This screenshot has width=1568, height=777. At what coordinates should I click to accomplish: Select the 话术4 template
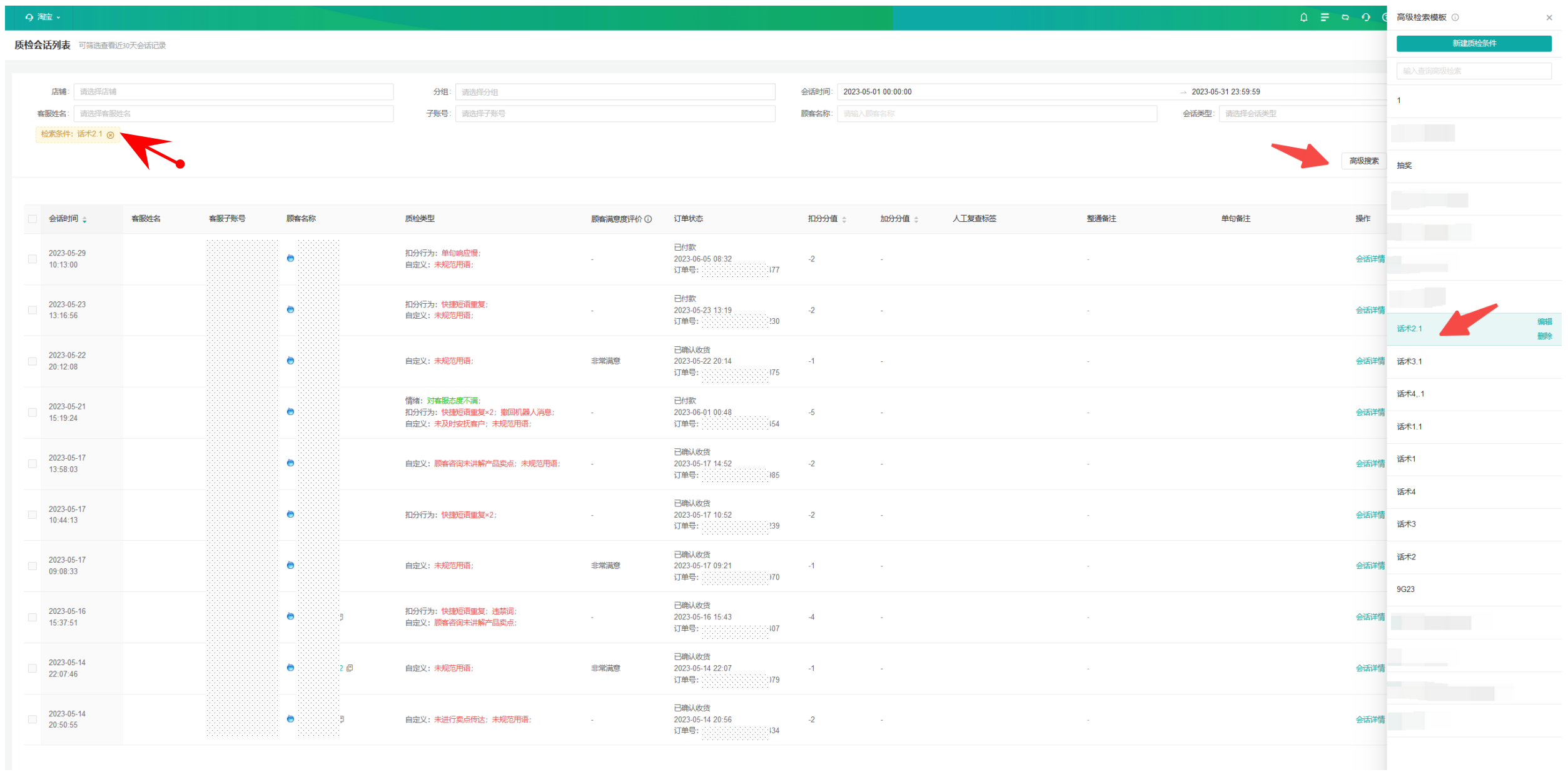(1474, 492)
